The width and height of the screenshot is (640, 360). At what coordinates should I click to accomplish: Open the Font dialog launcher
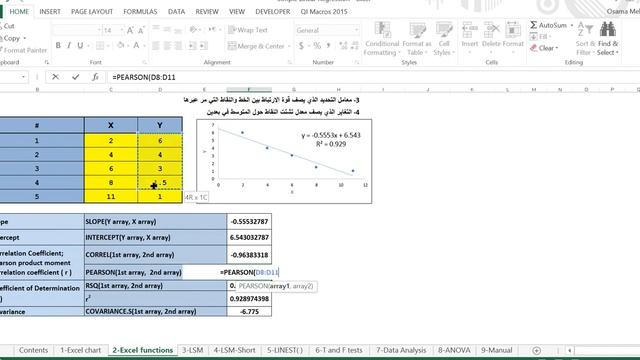pyautogui.click(x=144, y=62)
